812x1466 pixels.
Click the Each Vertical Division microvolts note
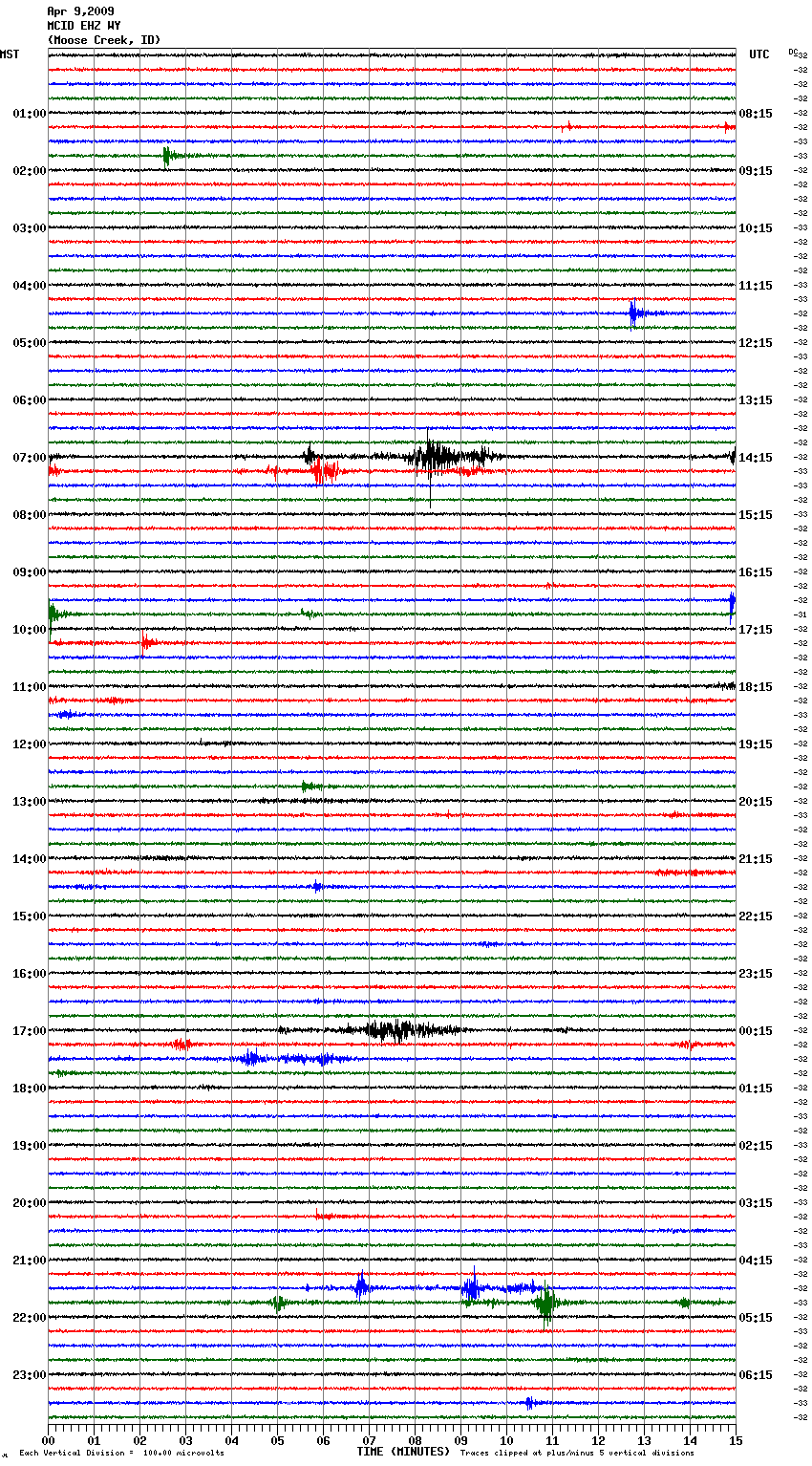(121, 1454)
